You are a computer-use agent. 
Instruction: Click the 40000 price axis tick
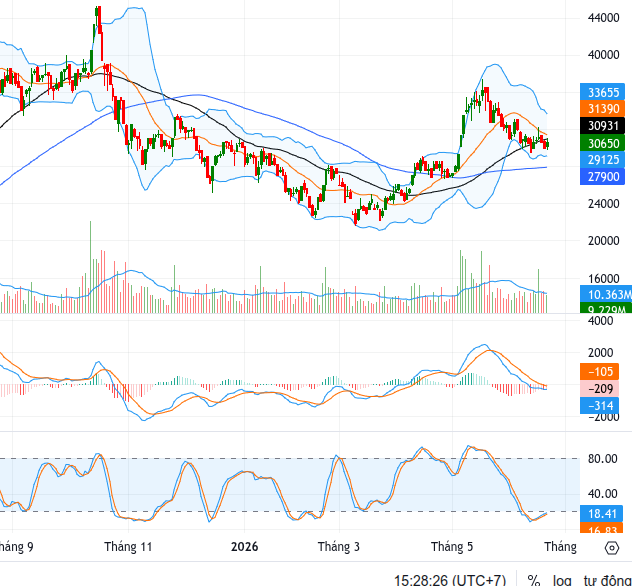603,55
